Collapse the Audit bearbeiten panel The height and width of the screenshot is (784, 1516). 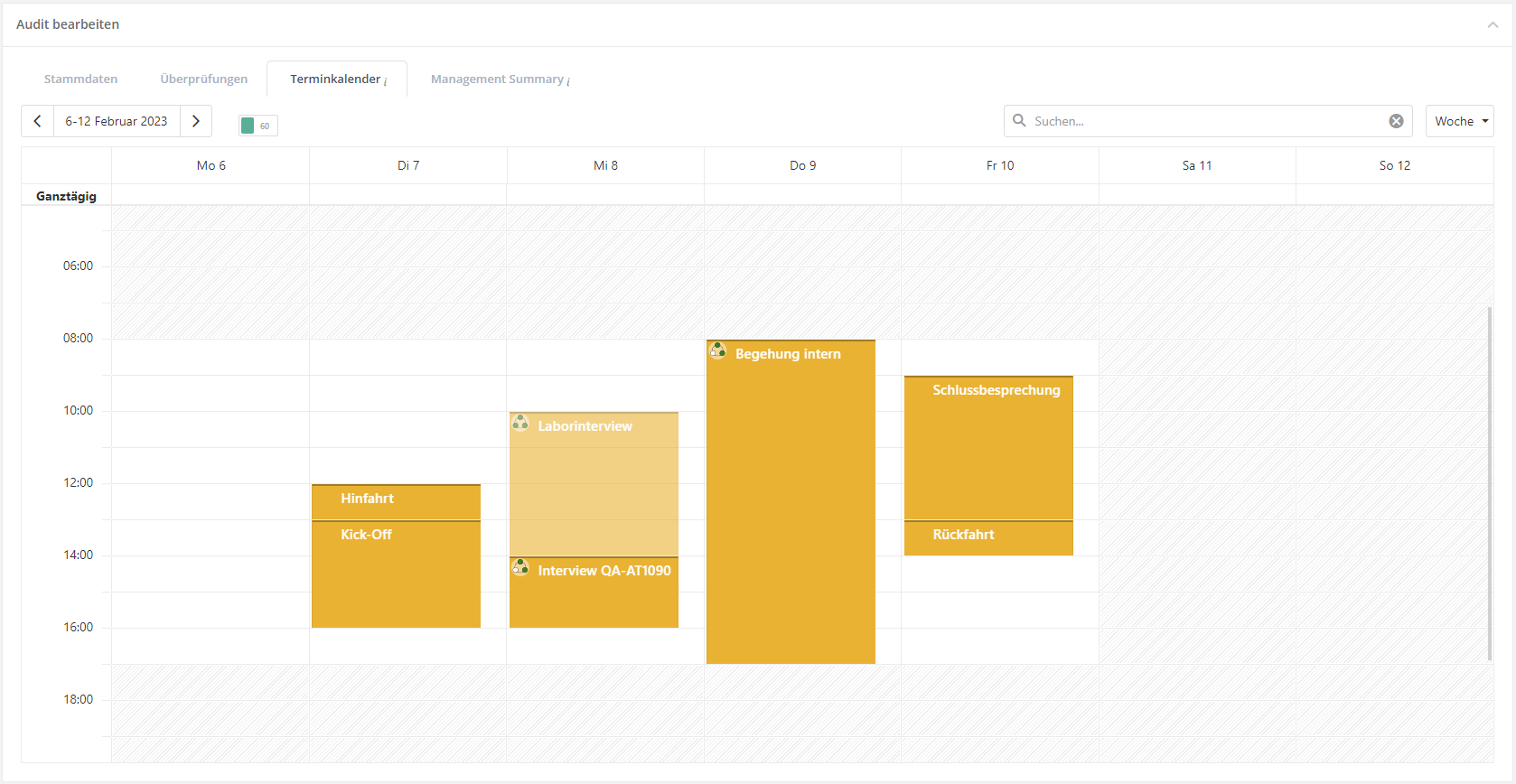point(1493,25)
